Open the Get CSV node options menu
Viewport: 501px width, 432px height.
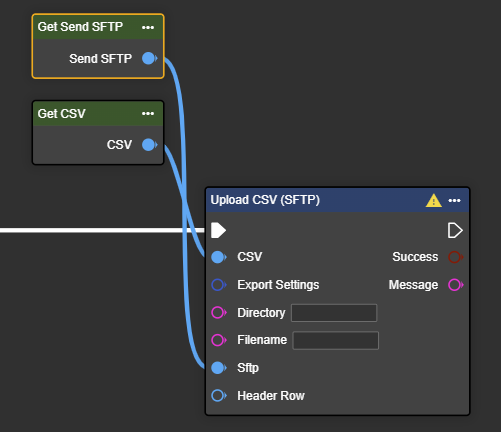pyautogui.click(x=148, y=114)
